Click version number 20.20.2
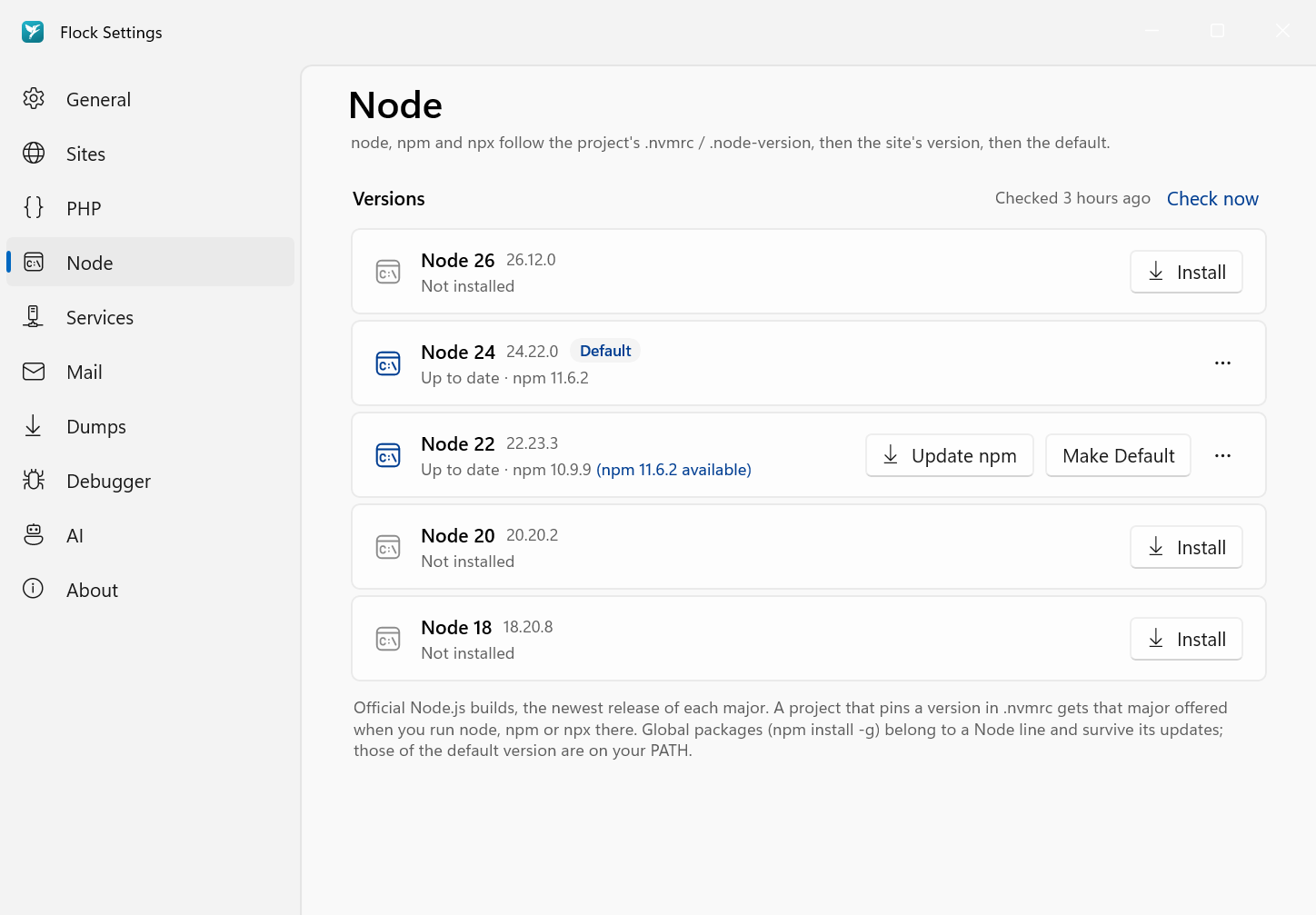This screenshot has height=915, width=1316. click(x=532, y=535)
